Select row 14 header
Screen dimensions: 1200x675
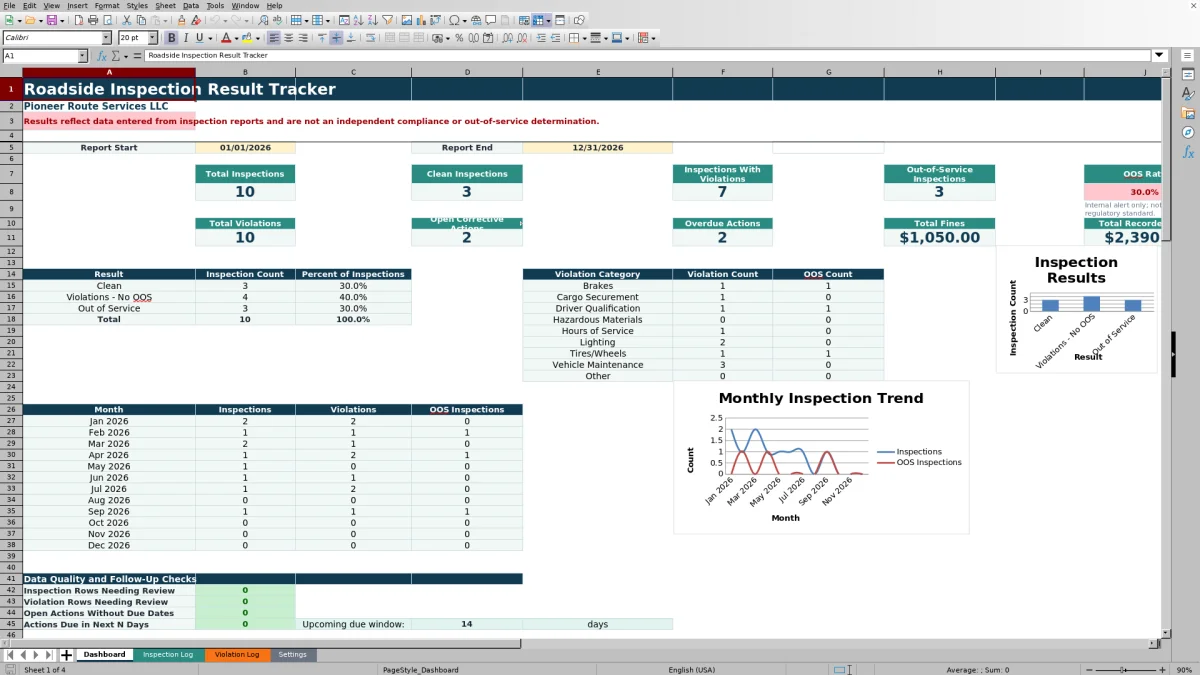pyautogui.click(x=11, y=274)
